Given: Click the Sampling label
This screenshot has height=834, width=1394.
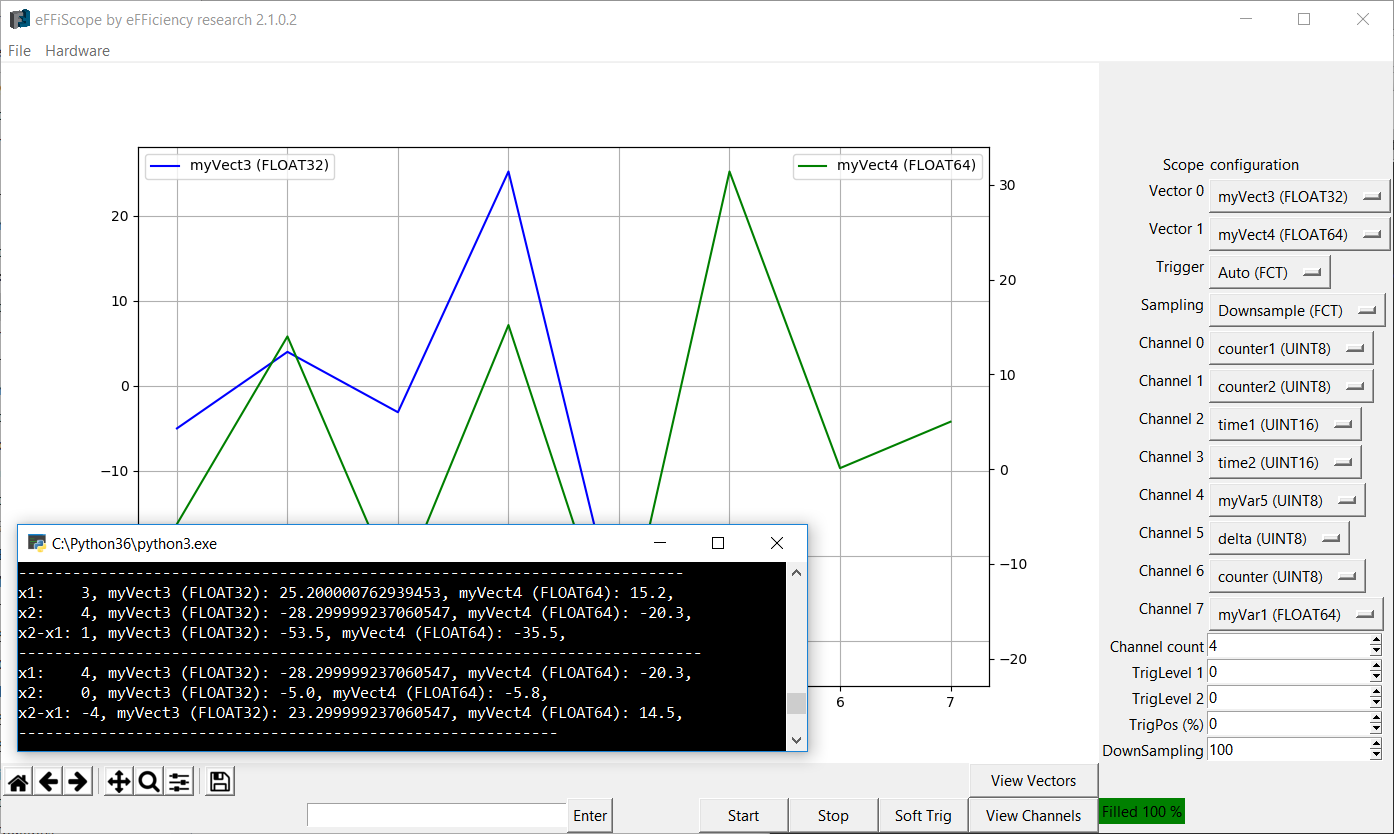Looking at the screenshot, I should pyautogui.click(x=1172, y=305).
